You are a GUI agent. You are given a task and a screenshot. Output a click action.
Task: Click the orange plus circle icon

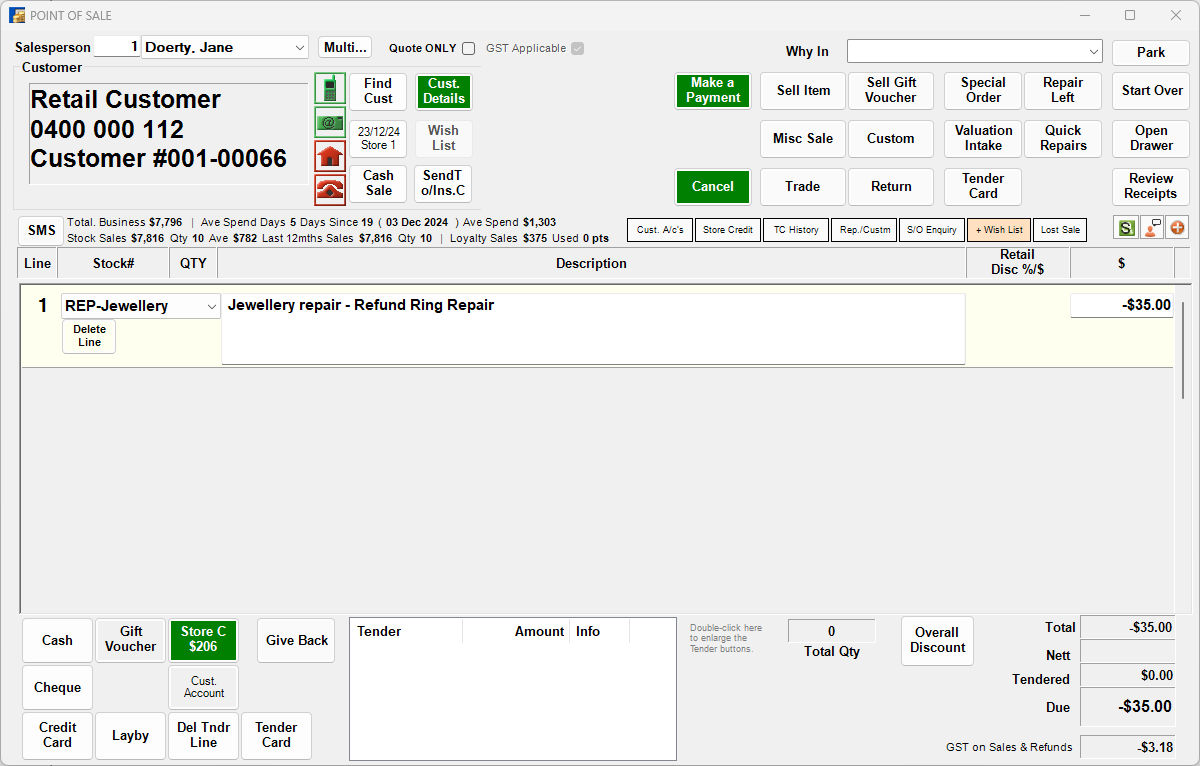point(1177,228)
